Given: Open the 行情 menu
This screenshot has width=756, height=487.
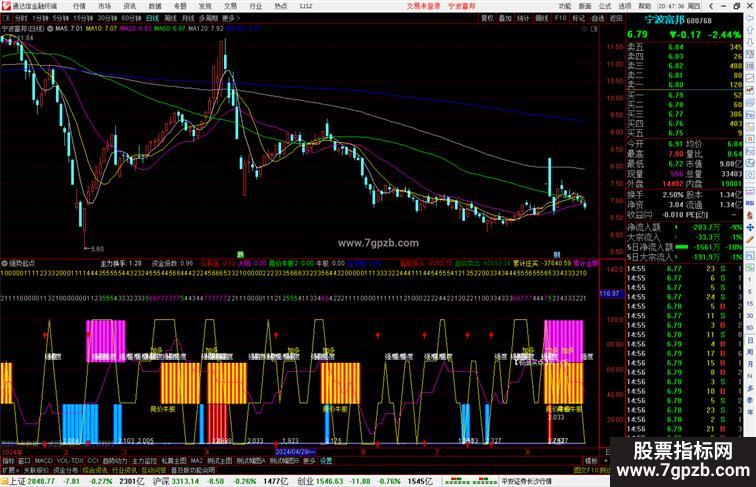Looking at the screenshot, I should (79, 6).
